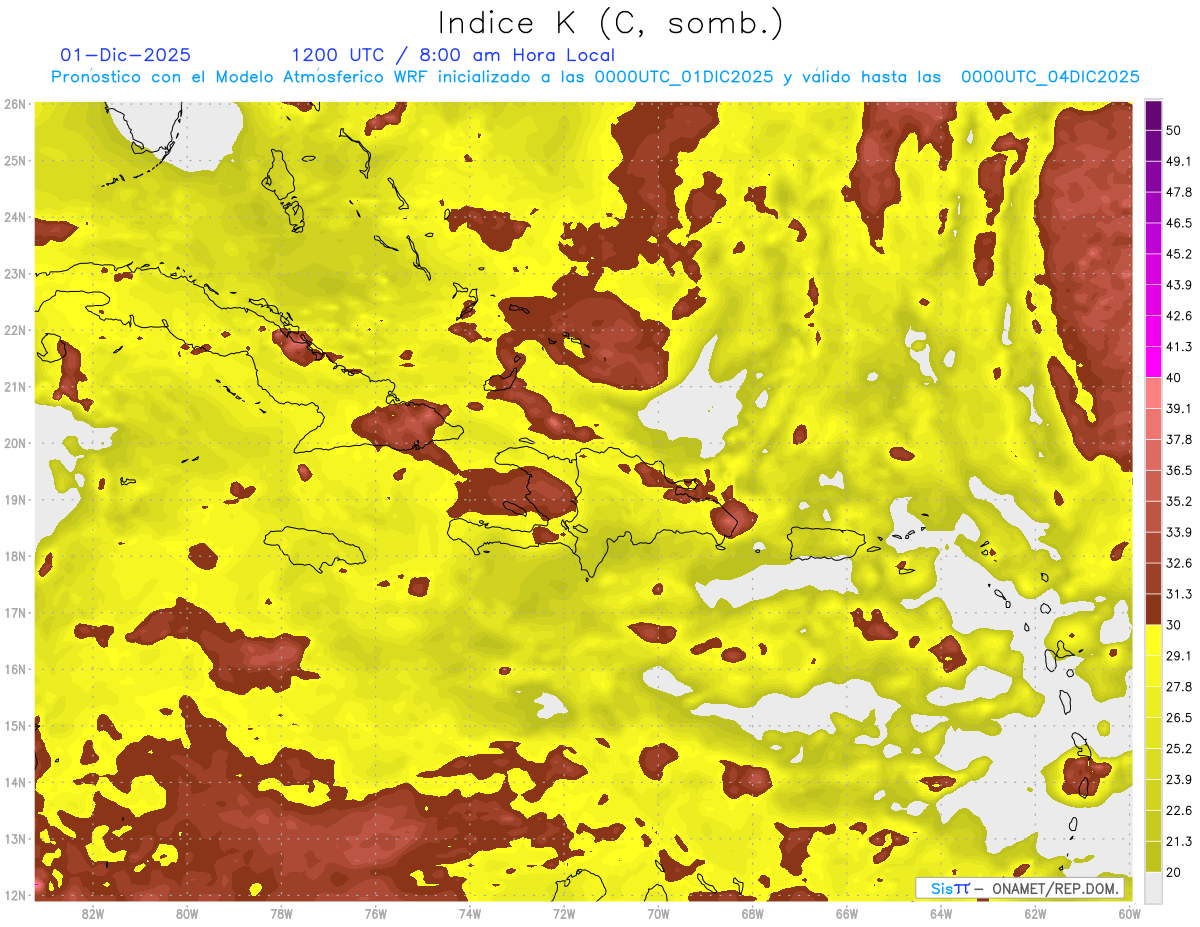This screenshot has height=927, width=1200.
Task: Click the colorbar value 46.5
Action: click(x=1179, y=223)
